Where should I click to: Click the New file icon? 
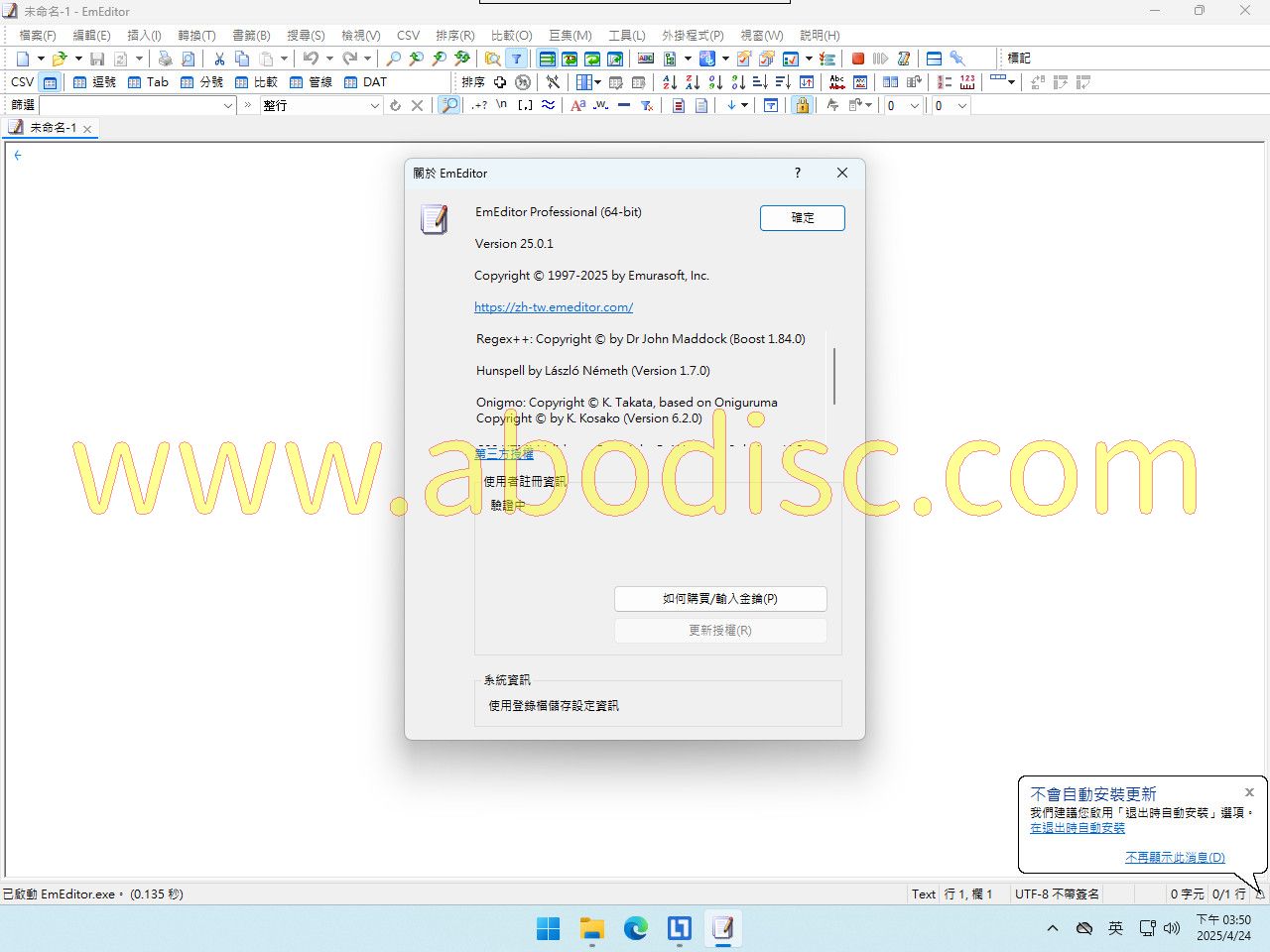[24, 59]
